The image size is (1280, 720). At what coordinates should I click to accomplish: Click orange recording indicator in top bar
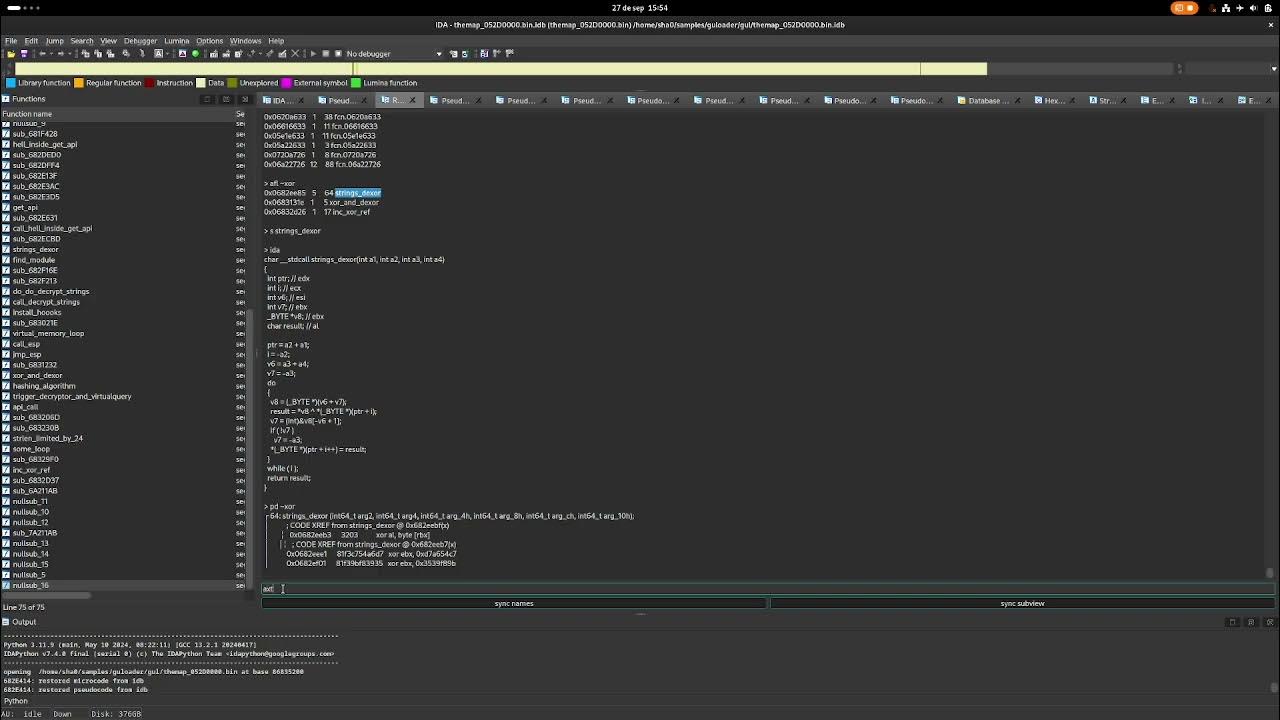(x=1184, y=8)
